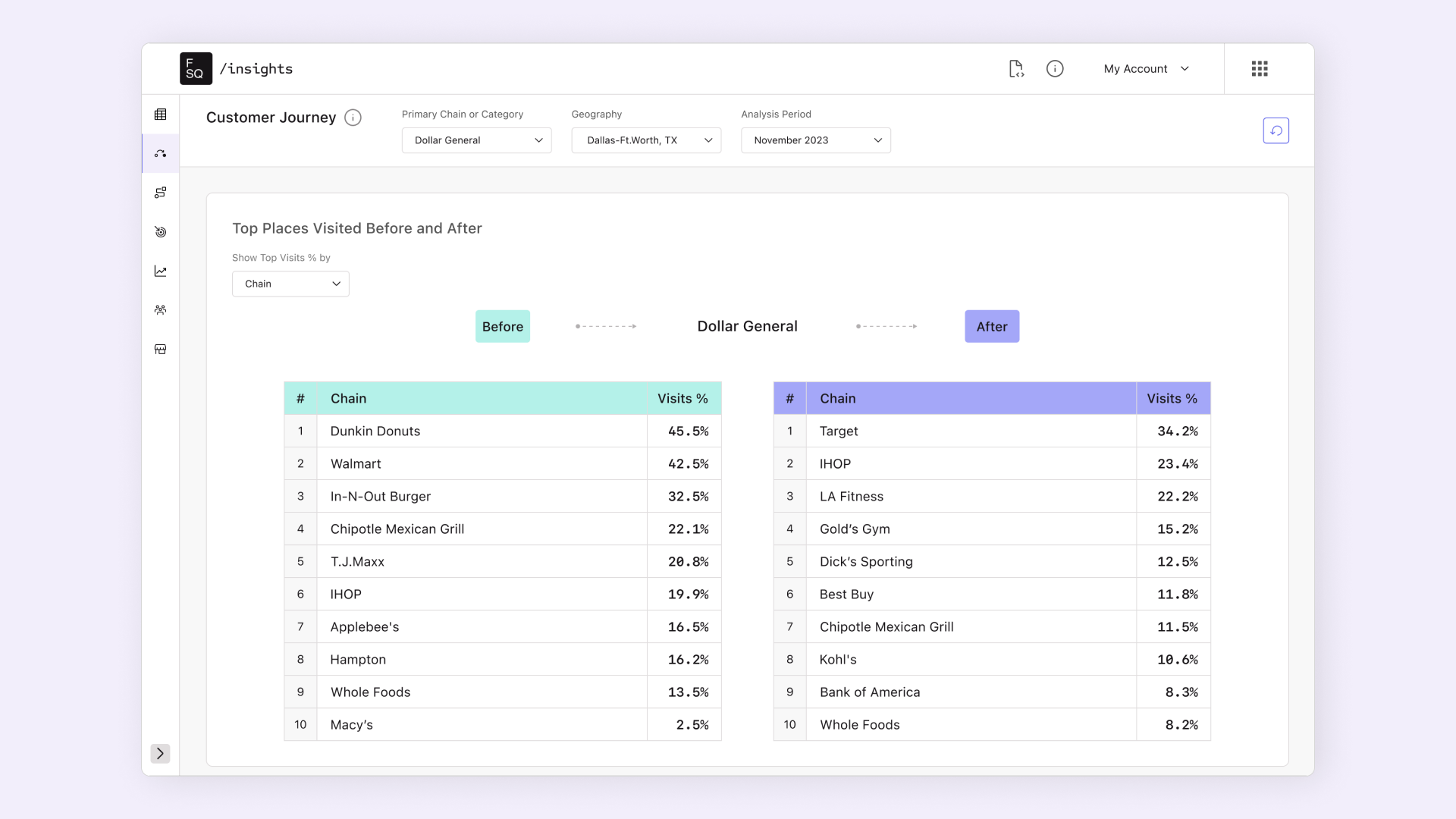The width and height of the screenshot is (1456, 819).
Task: Open the Dallas-Ft.Worth geography dropdown
Action: (x=646, y=140)
